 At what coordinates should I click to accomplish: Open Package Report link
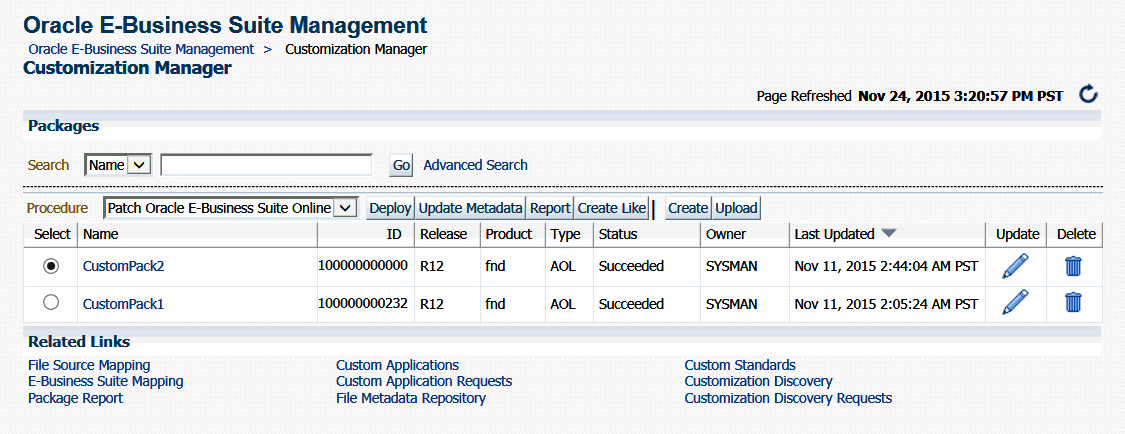75,397
